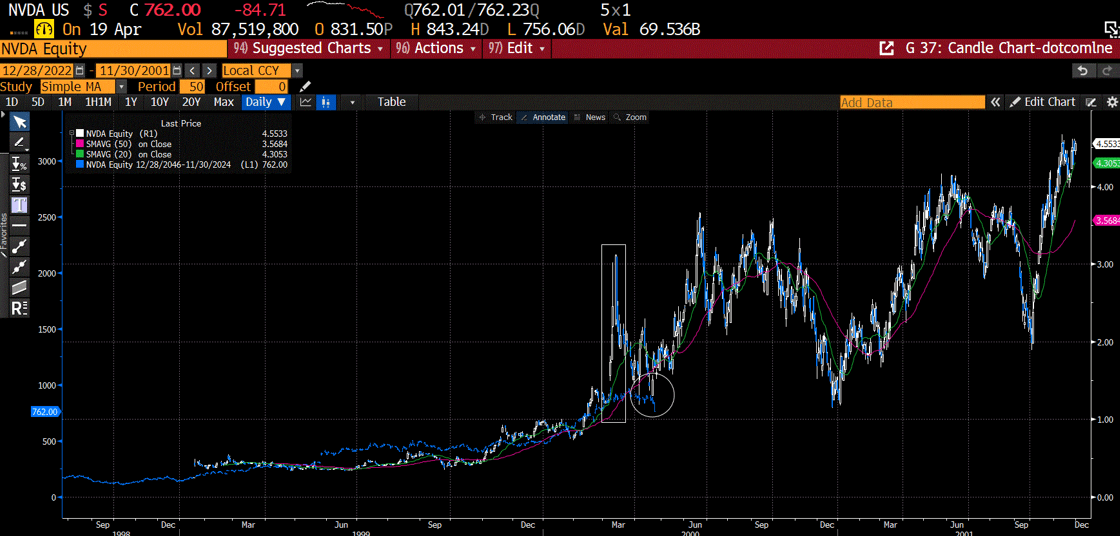Click magenta SMAVG (50) color swatch
The height and width of the screenshot is (536, 1120).
click(x=80, y=144)
